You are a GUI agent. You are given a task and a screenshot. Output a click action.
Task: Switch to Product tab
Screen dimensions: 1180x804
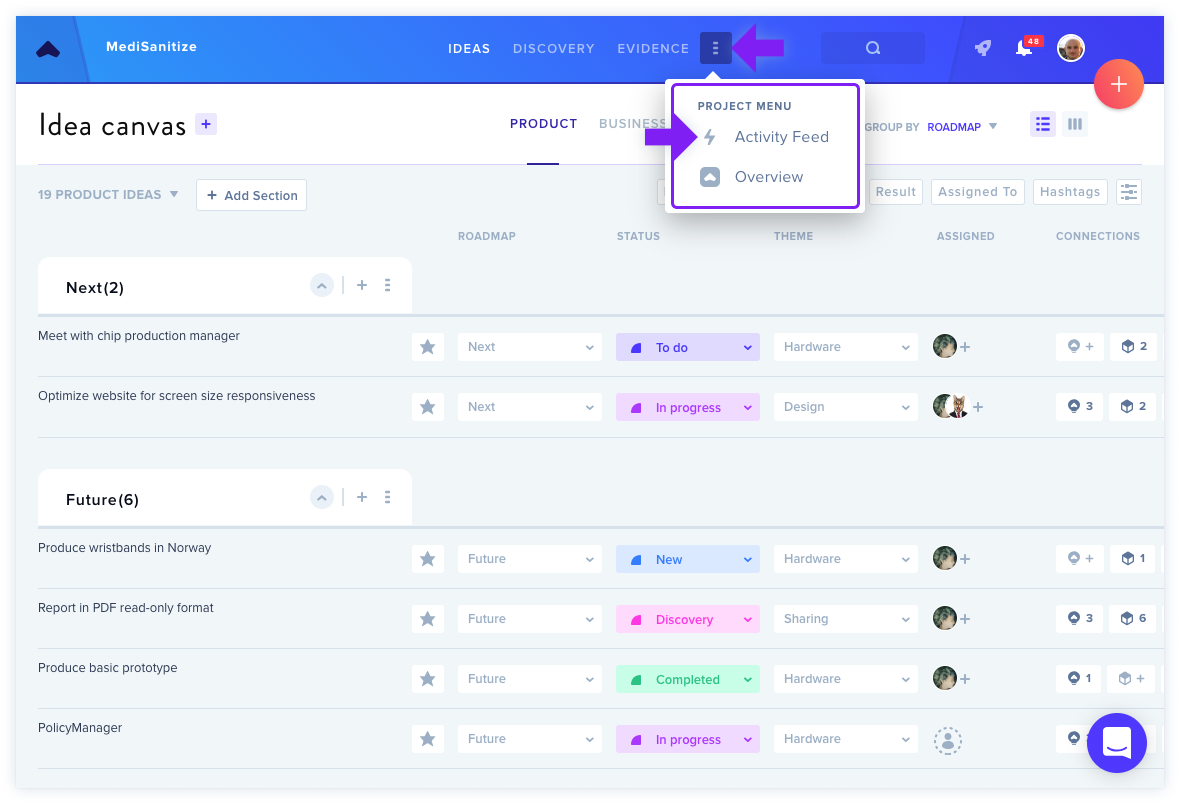click(543, 123)
